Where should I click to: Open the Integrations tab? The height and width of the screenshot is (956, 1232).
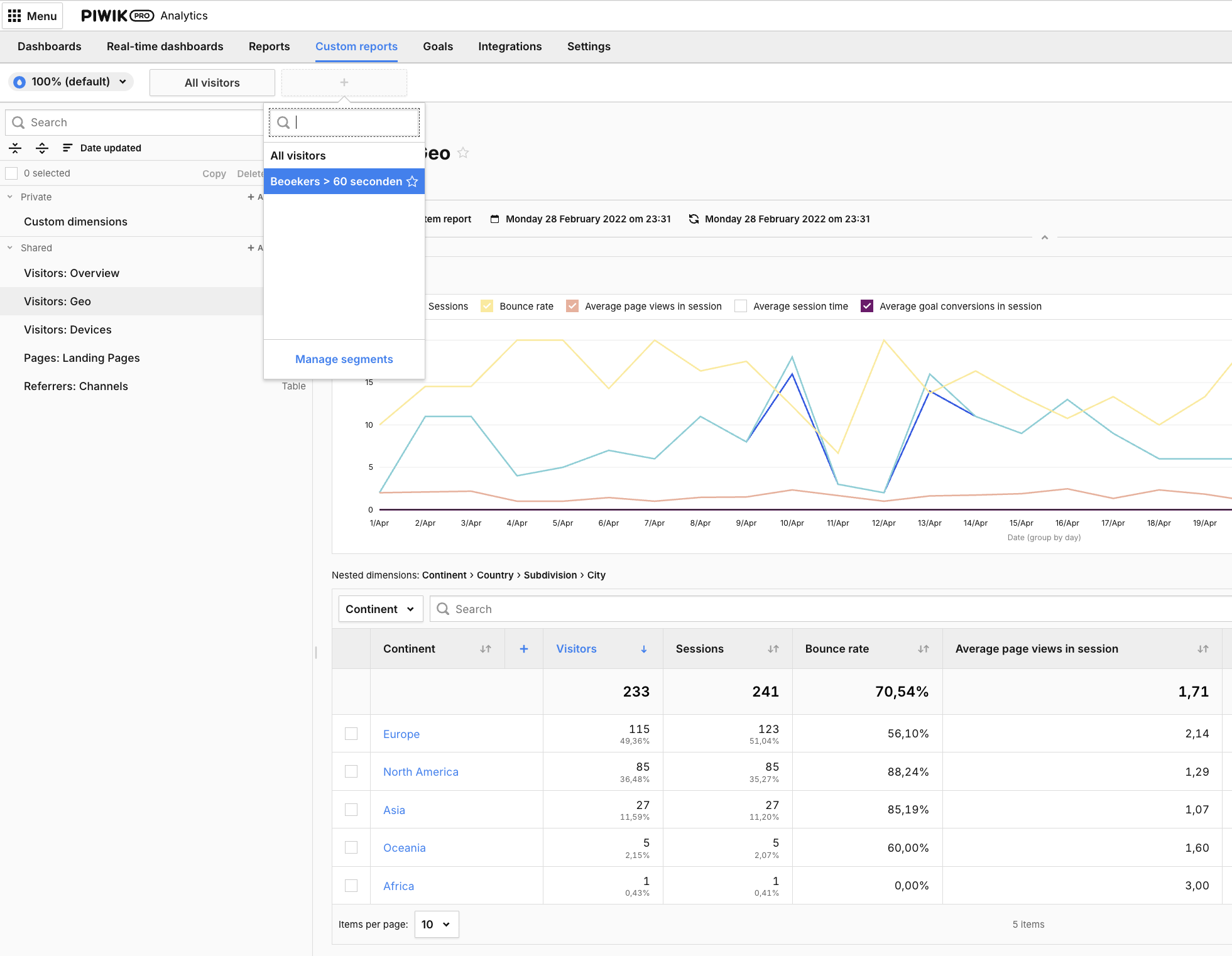[510, 46]
